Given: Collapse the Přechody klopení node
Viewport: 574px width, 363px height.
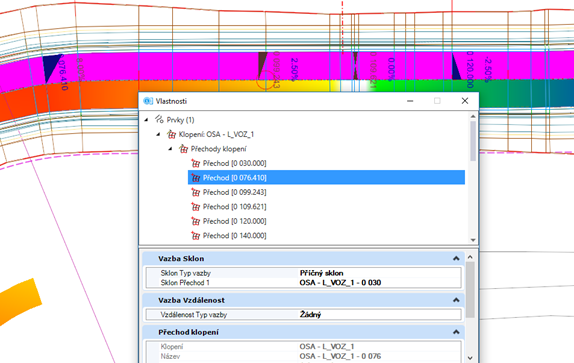Looking at the screenshot, I should click(171, 149).
